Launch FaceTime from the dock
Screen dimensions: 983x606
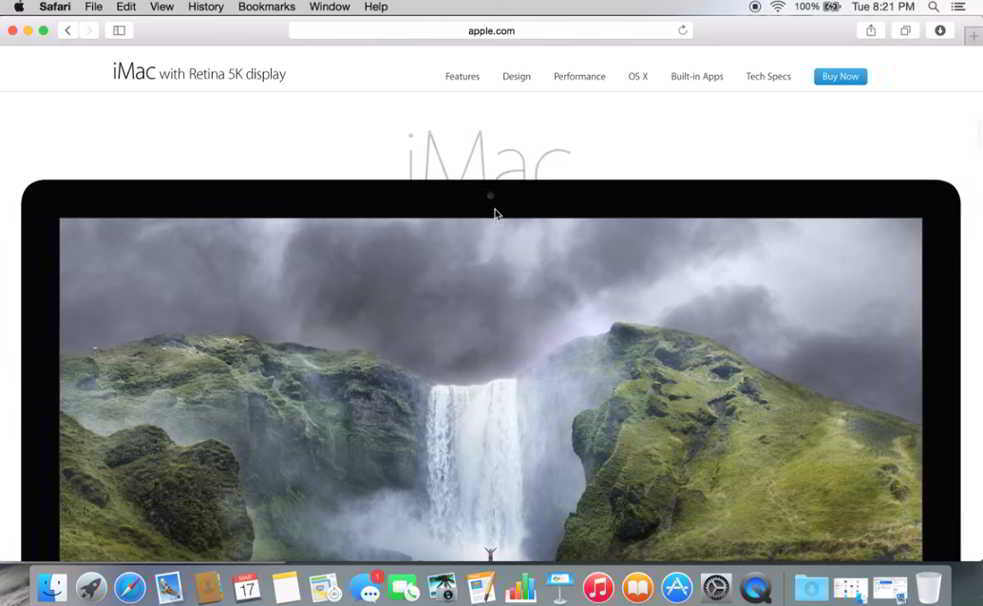click(404, 588)
